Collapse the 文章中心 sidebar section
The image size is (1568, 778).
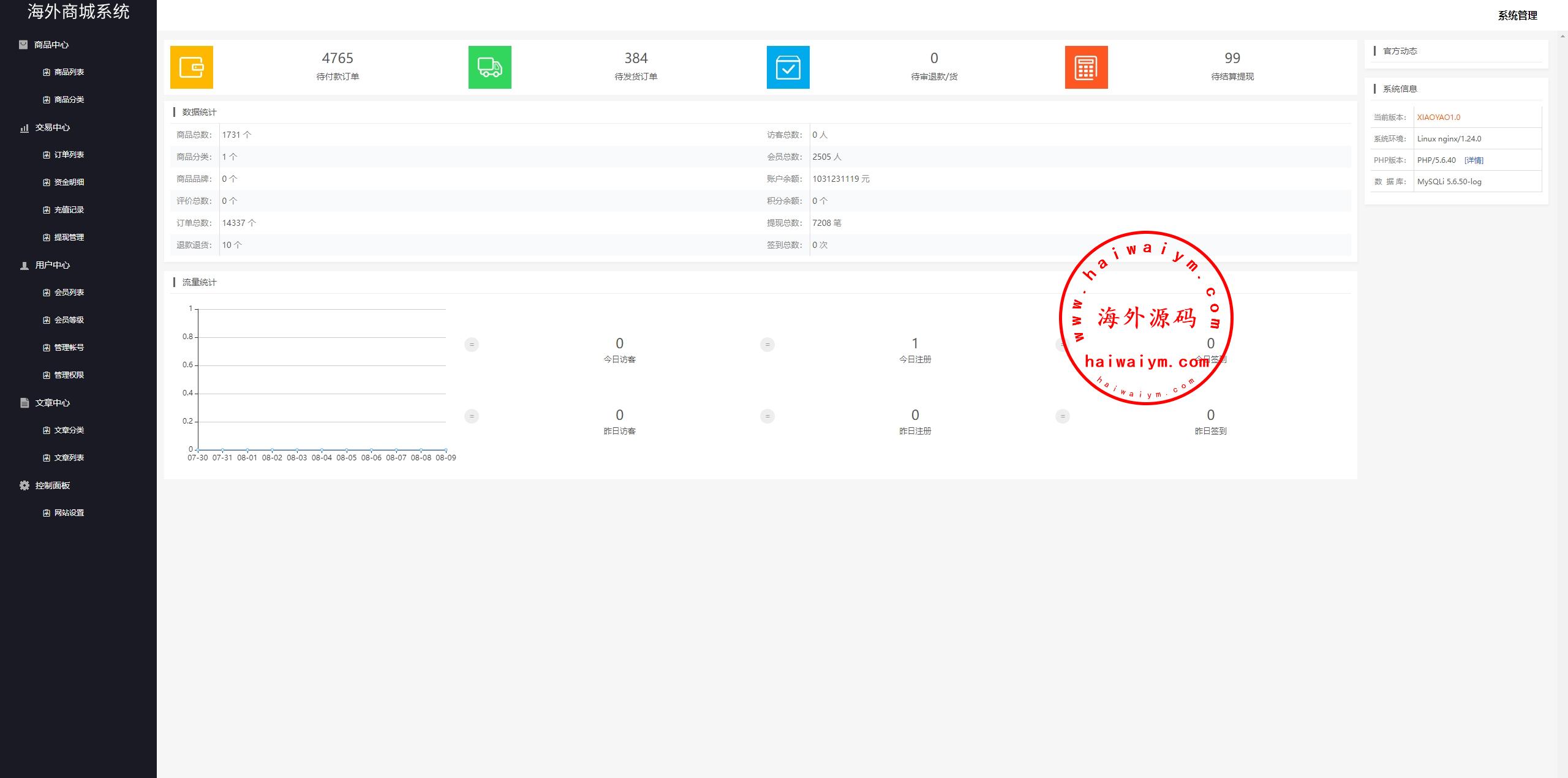coord(52,403)
